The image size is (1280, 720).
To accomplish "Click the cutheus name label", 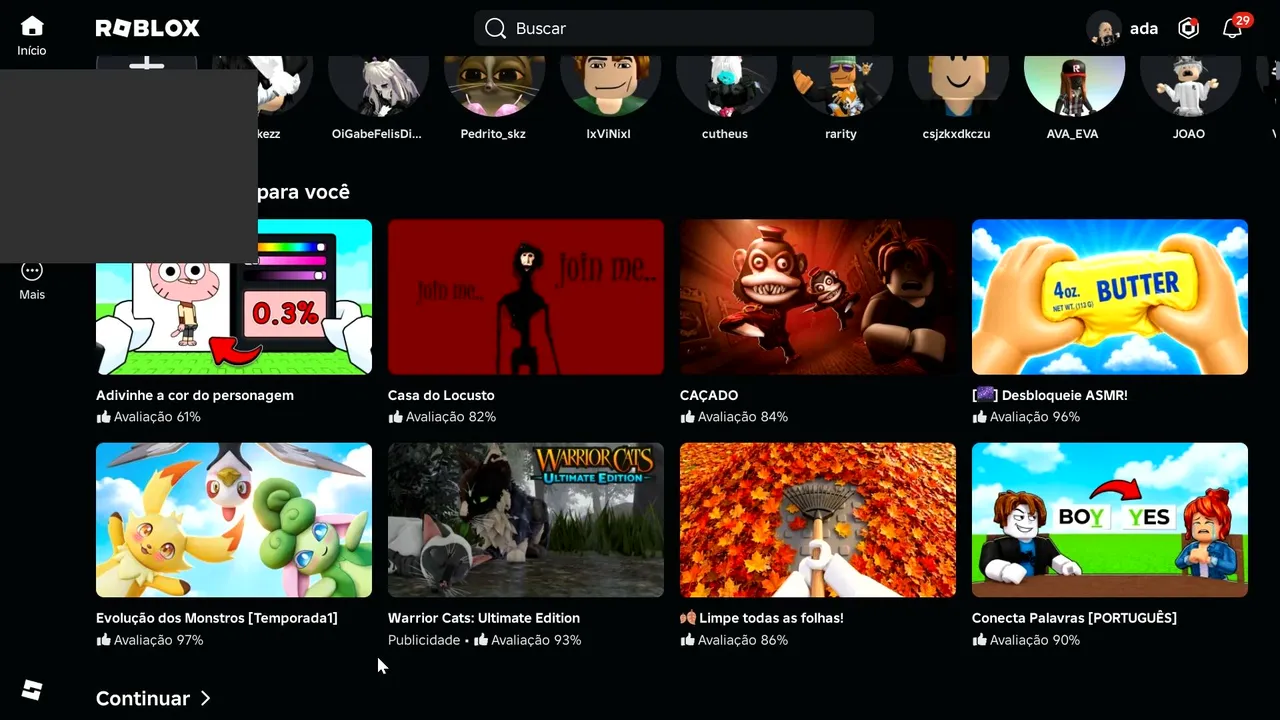I will pyautogui.click(x=725, y=134).
